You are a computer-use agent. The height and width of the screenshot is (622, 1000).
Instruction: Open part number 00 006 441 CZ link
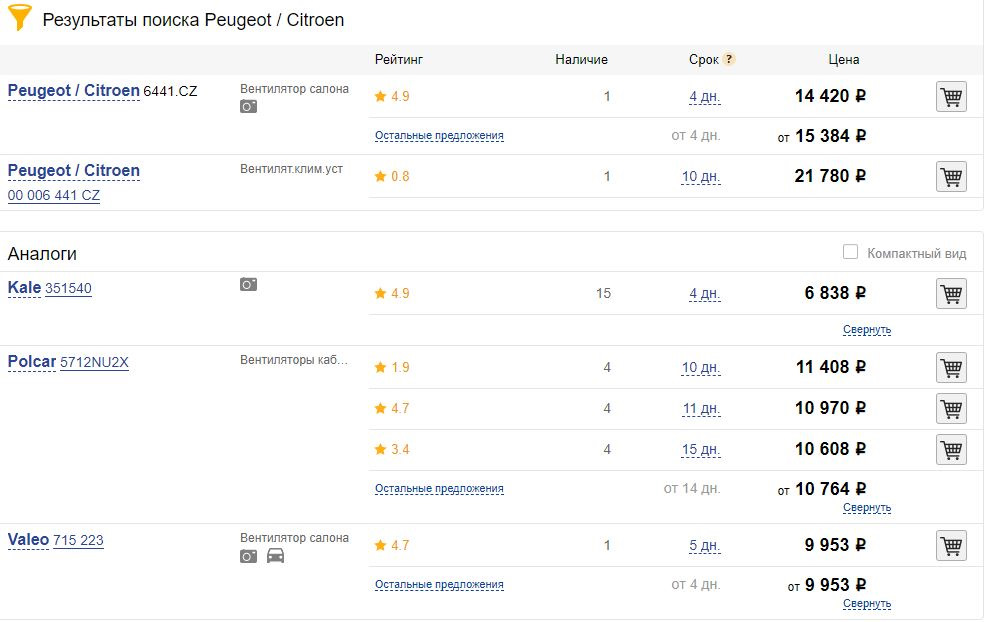coord(54,196)
